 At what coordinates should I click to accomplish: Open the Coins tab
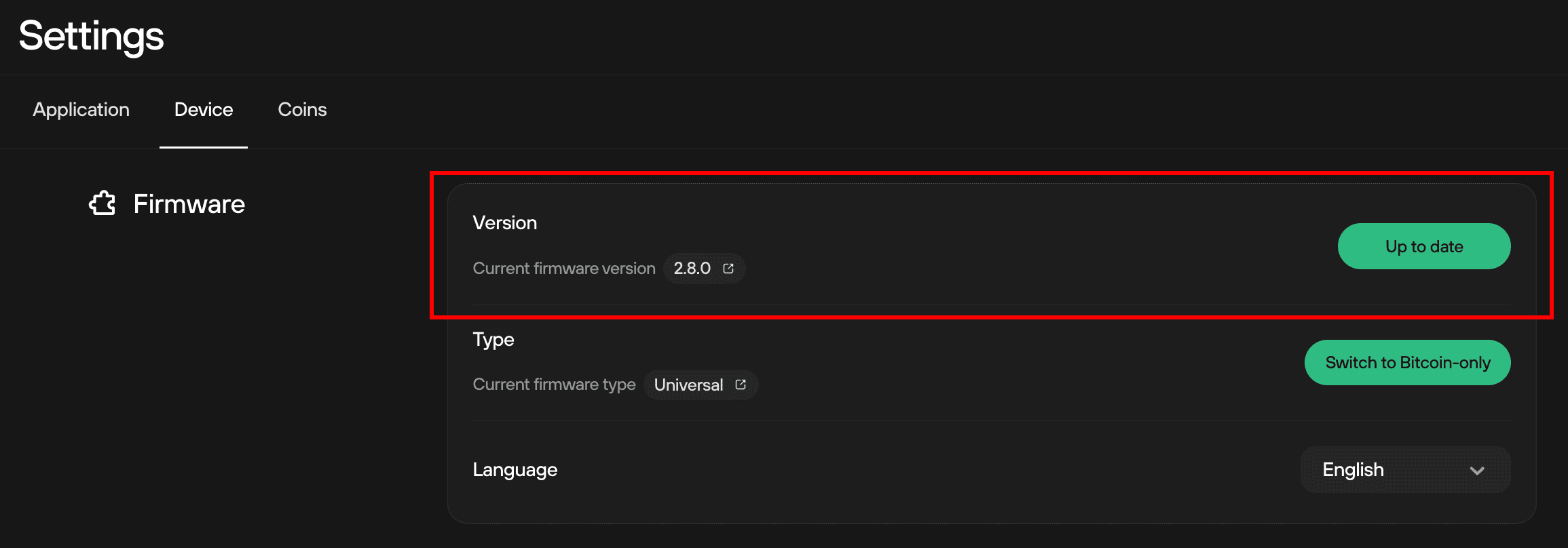[x=302, y=110]
